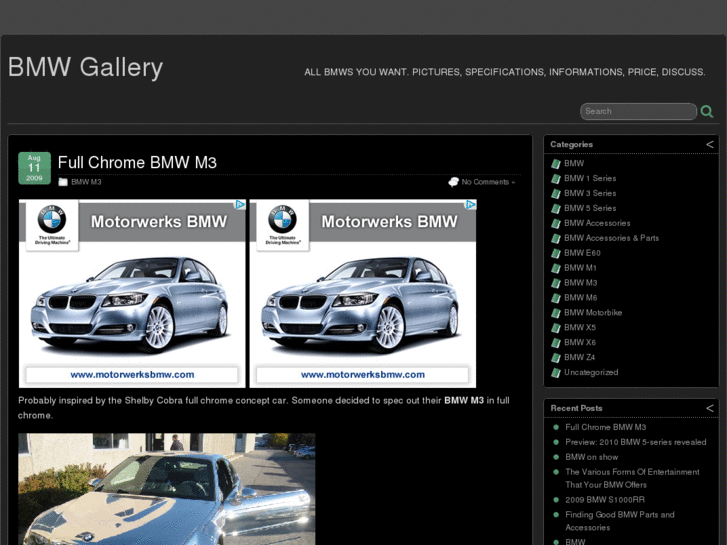Open the BMW Gallery site title
The height and width of the screenshot is (545, 727).
click(x=85, y=67)
